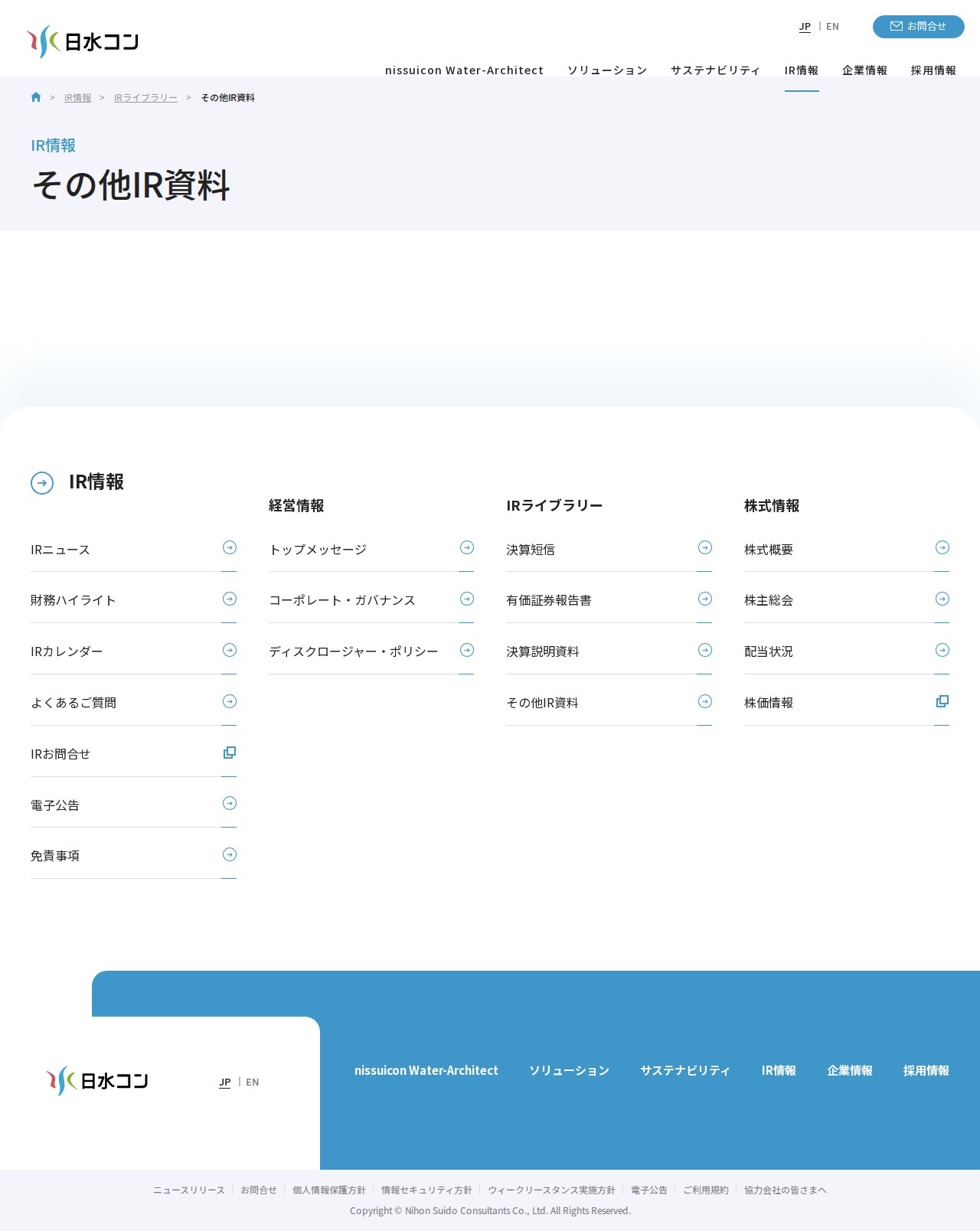The image size is (980, 1231).
Task: Open ソリューション in footer navigation
Action: [569, 1070]
